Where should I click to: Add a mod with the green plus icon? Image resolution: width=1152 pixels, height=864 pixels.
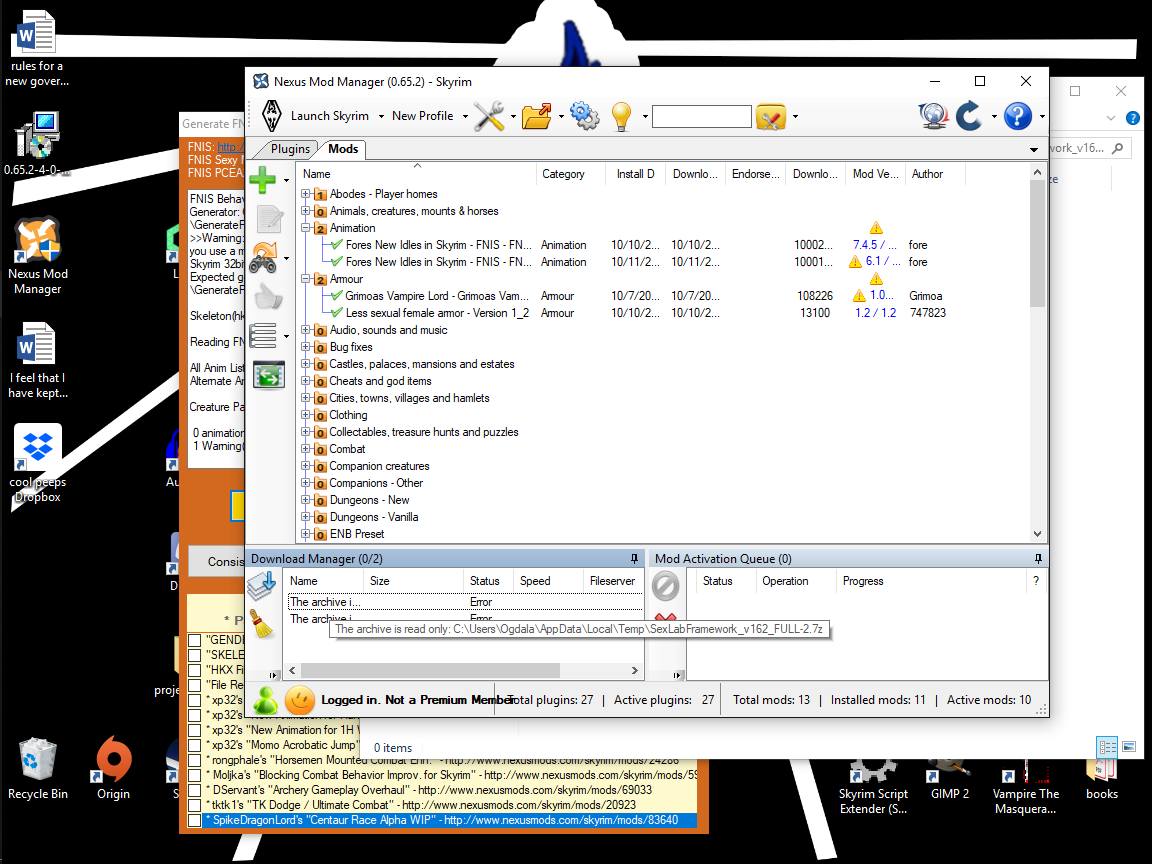(x=262, y=179)
